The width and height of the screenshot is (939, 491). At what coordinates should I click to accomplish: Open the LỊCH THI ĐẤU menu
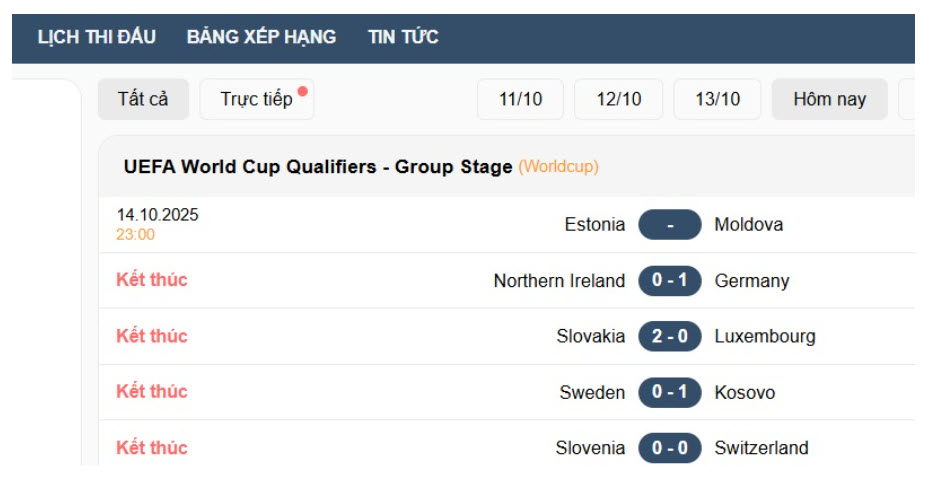point(97,37)
